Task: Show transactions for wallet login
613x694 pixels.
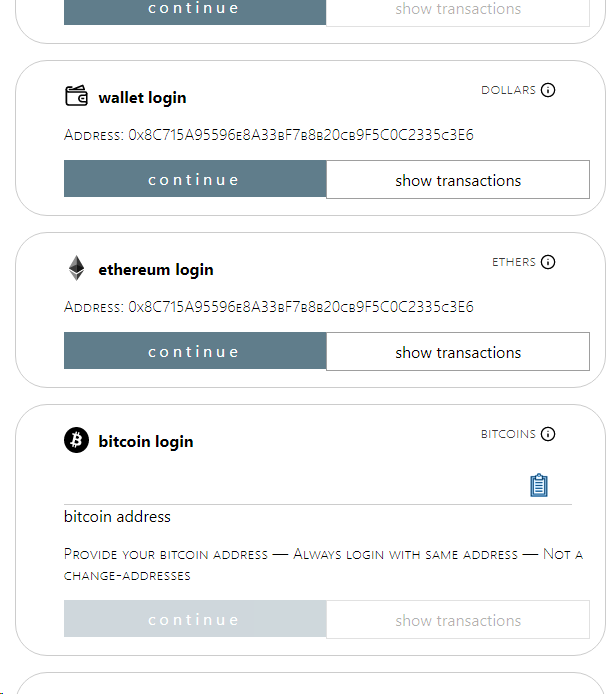Action: [x=458, y=180]
